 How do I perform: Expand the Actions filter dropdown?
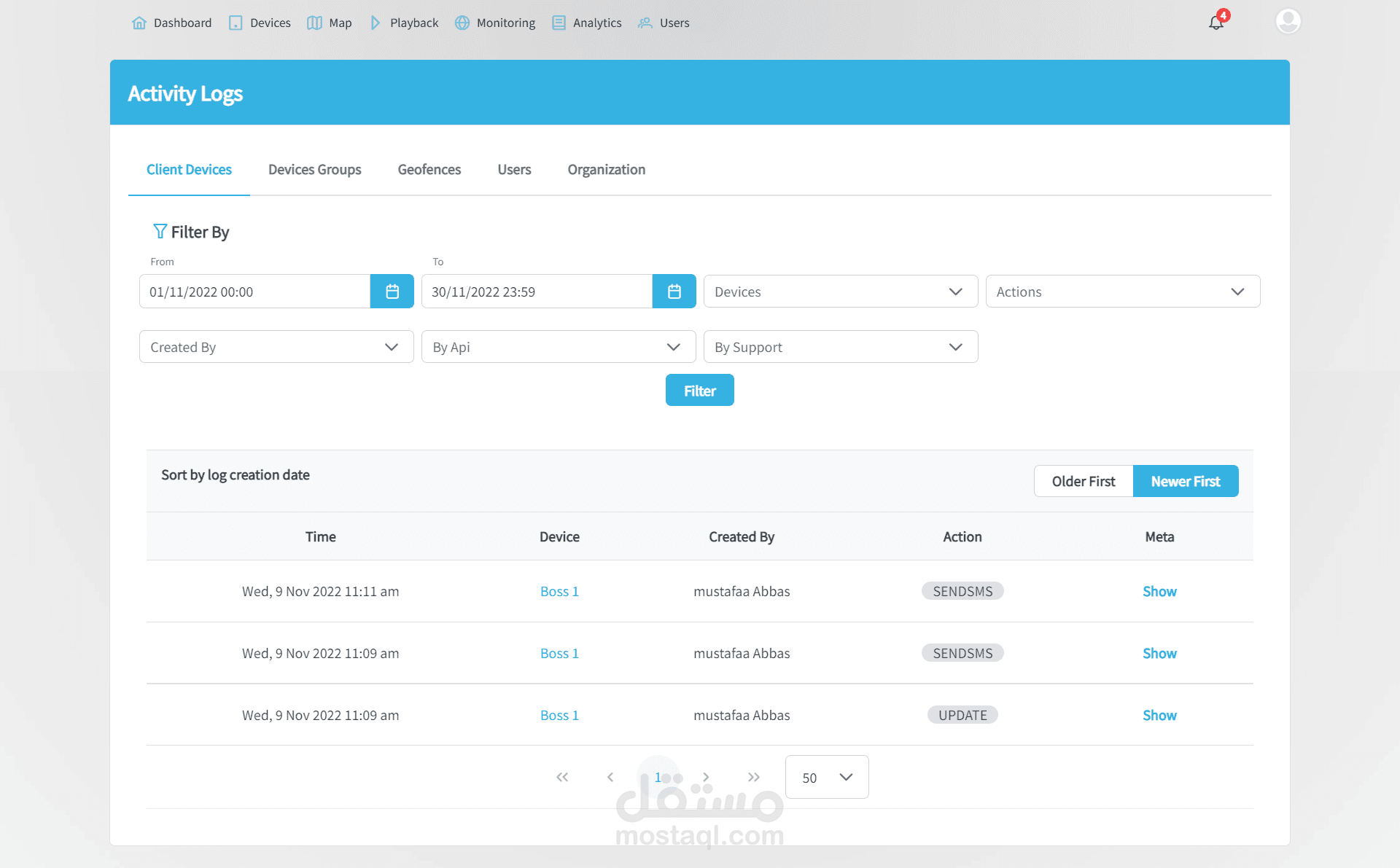click(x=1122, y=292)
